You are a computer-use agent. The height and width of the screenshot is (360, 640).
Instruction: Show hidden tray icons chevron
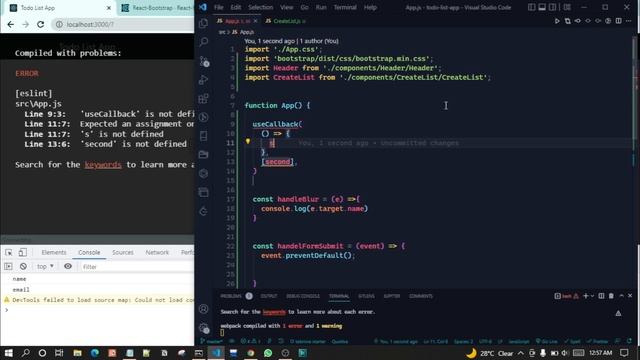pos(521,353)
